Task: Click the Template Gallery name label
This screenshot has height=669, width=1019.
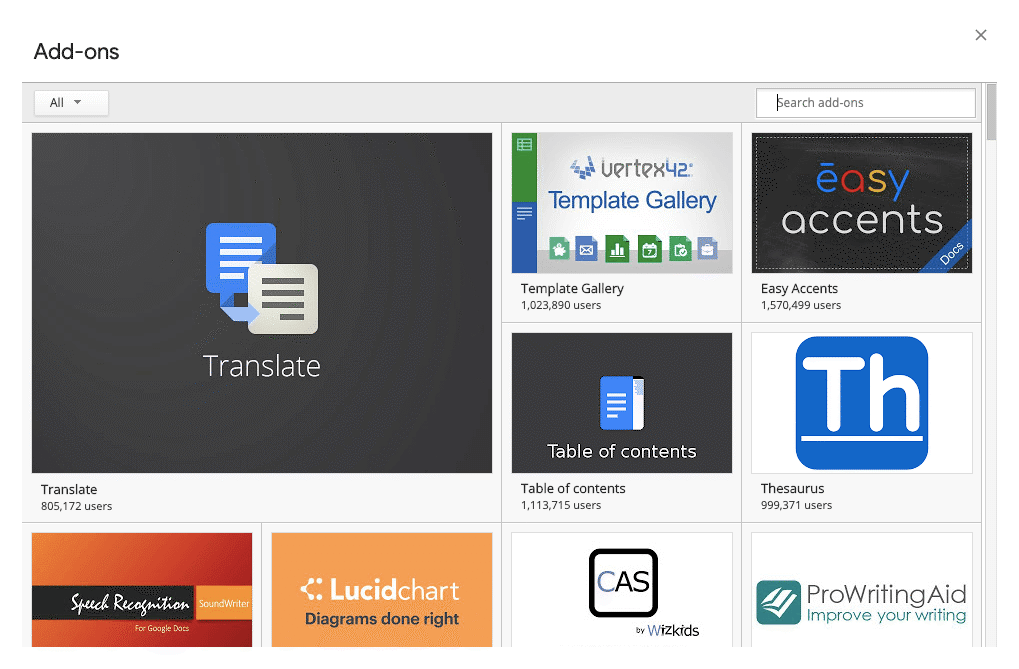Action: click(x=572, y=289)
